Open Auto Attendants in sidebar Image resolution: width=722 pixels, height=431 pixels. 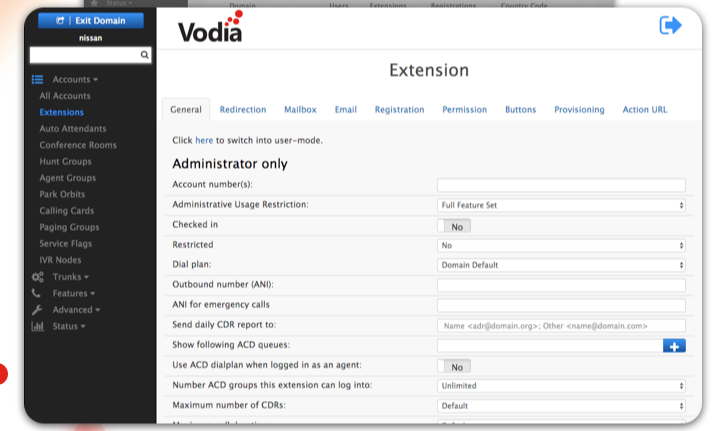tap(73, 128)
